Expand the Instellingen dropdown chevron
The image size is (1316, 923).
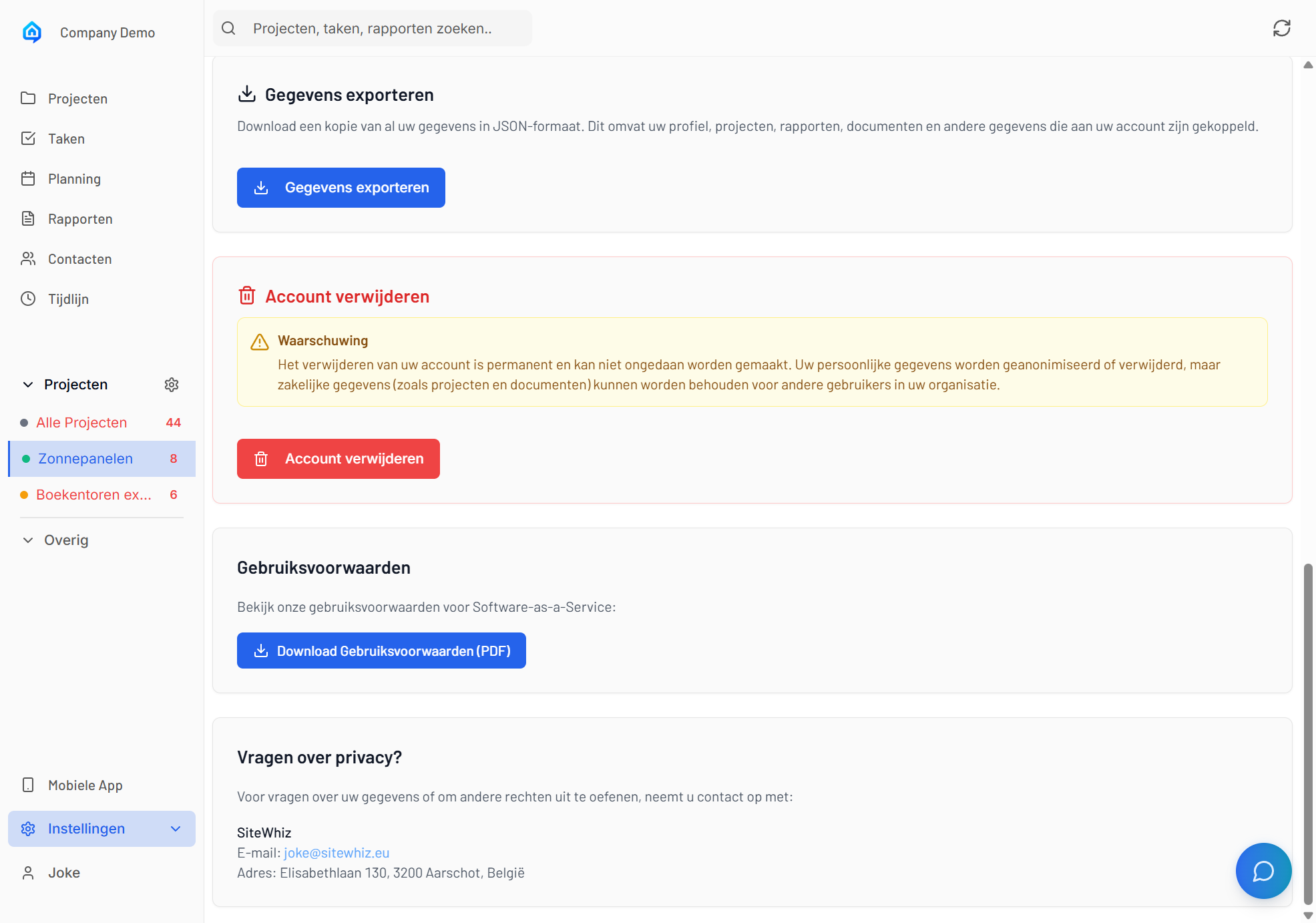[176, 829]
